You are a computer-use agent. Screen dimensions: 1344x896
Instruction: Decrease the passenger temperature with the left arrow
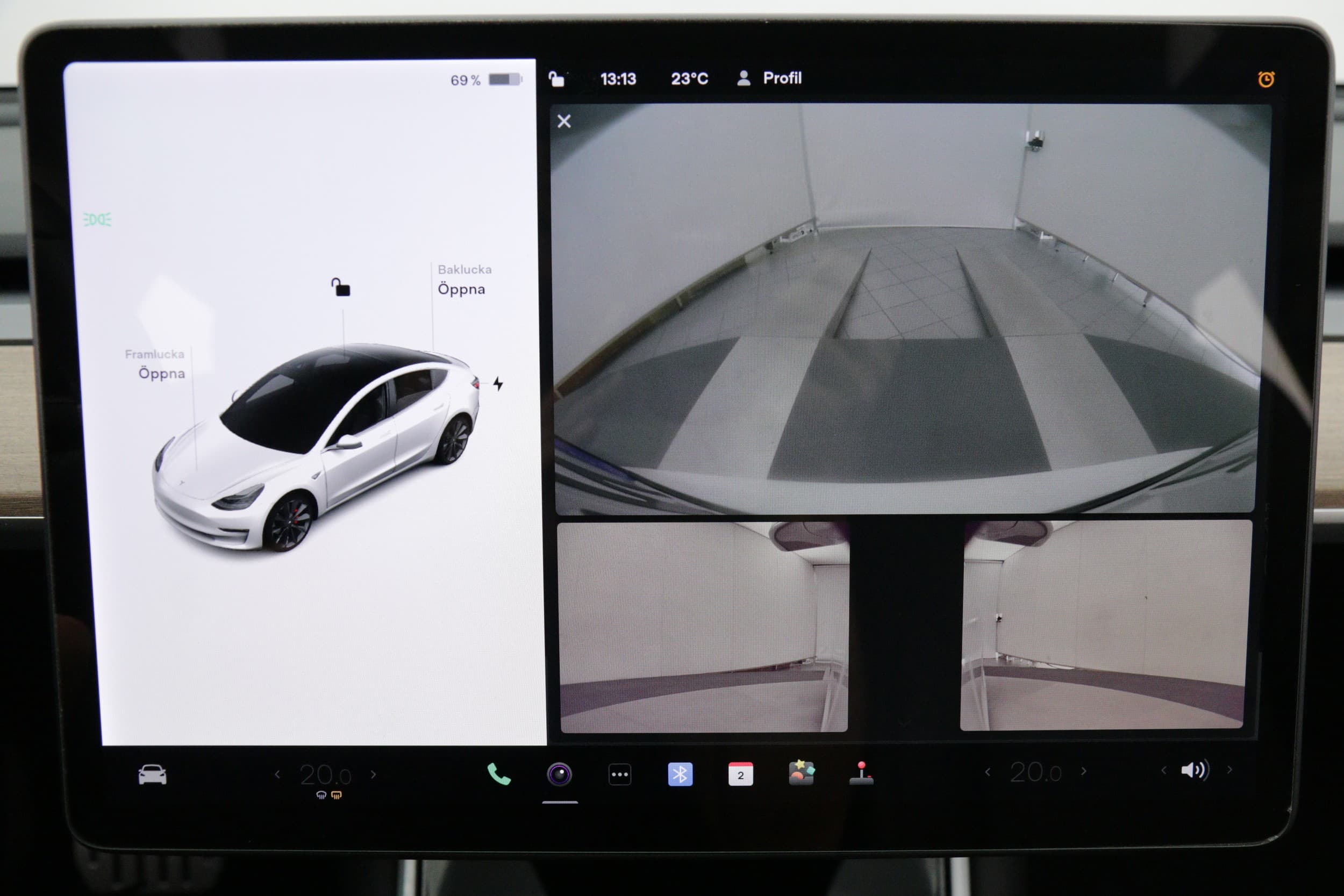988,771
